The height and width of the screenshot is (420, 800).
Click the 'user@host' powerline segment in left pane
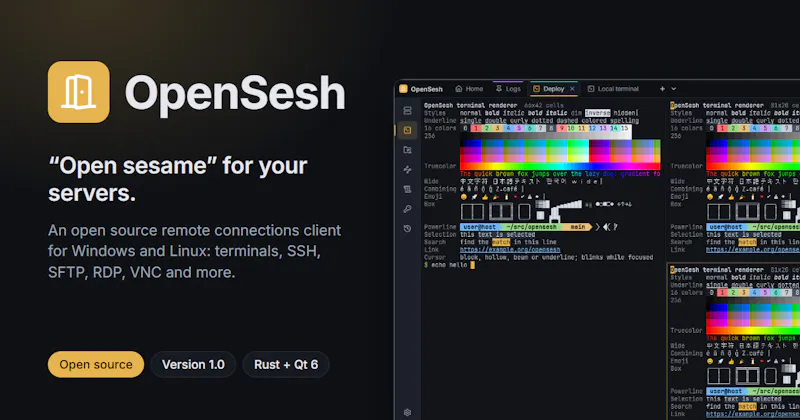tap(479, 227)
